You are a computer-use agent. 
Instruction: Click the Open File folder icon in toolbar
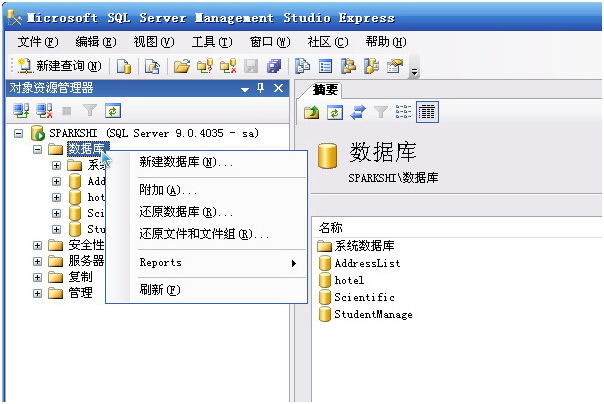(181, 66)
